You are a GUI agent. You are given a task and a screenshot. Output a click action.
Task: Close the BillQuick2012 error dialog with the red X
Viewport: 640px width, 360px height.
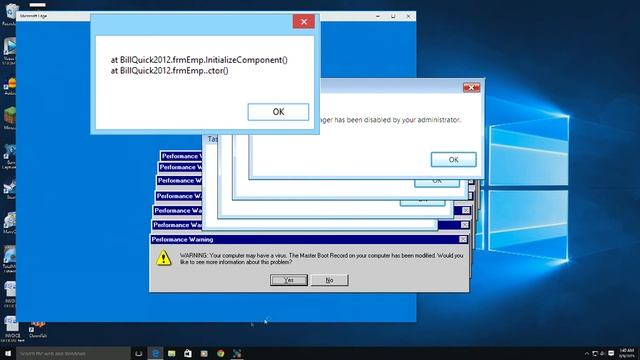pyautogui.click(x=304, y=22)
